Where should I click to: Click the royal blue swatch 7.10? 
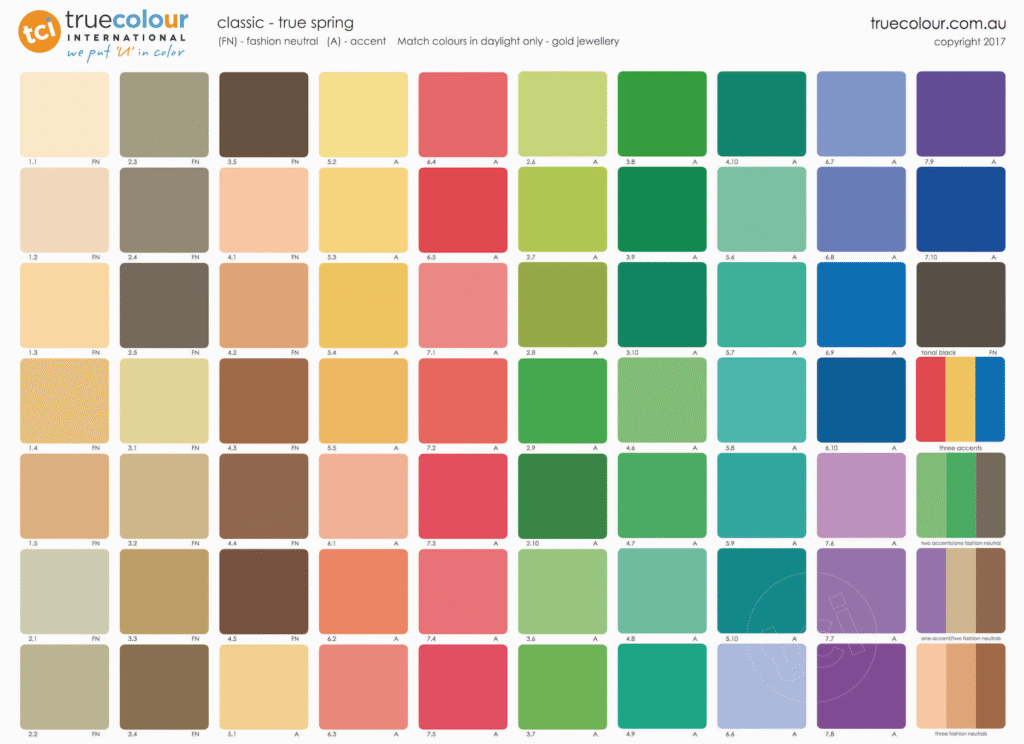point(960,209)
